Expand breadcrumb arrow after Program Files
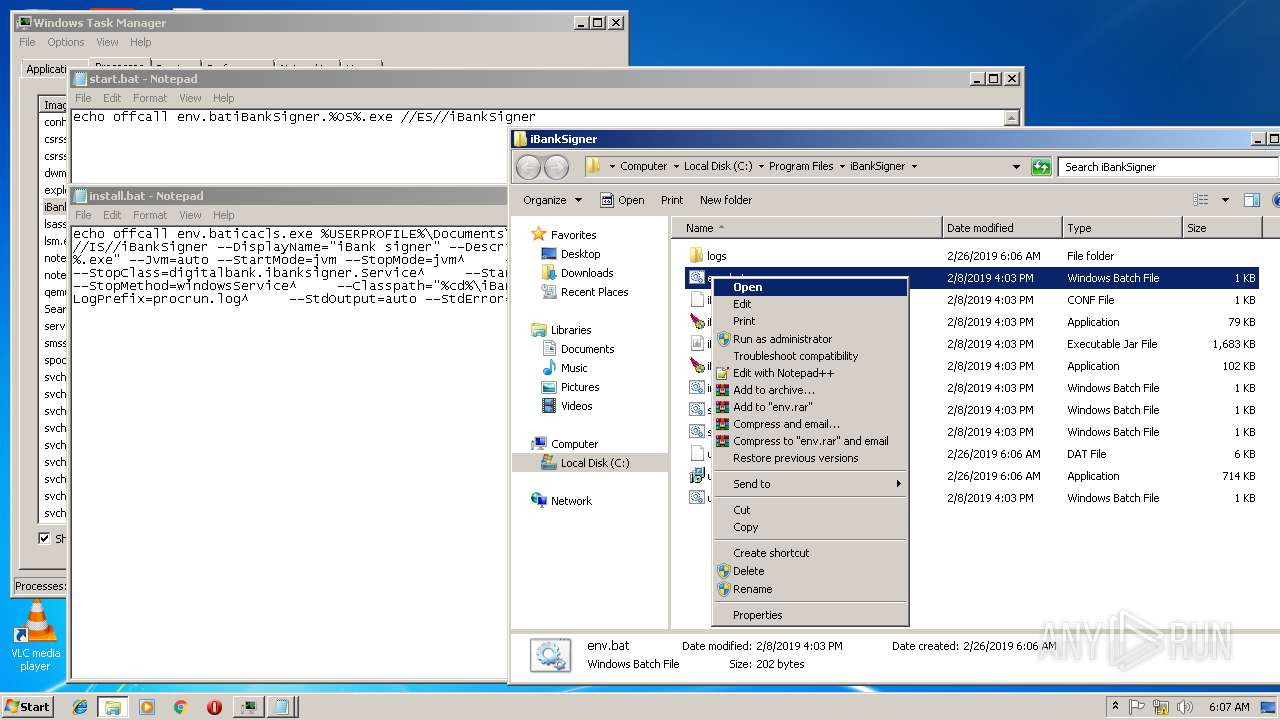 (843, 167)
